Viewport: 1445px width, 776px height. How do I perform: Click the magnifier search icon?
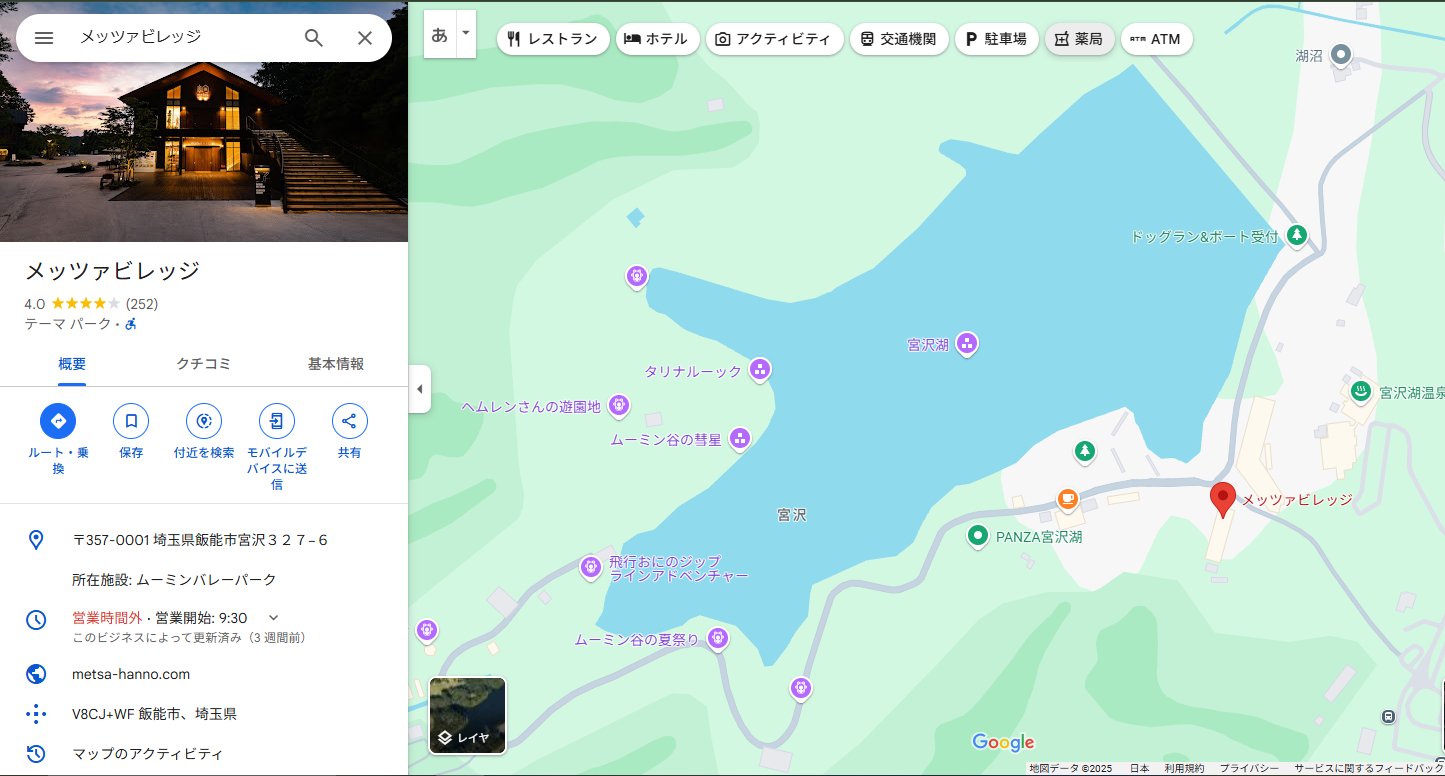pos(314,38)
